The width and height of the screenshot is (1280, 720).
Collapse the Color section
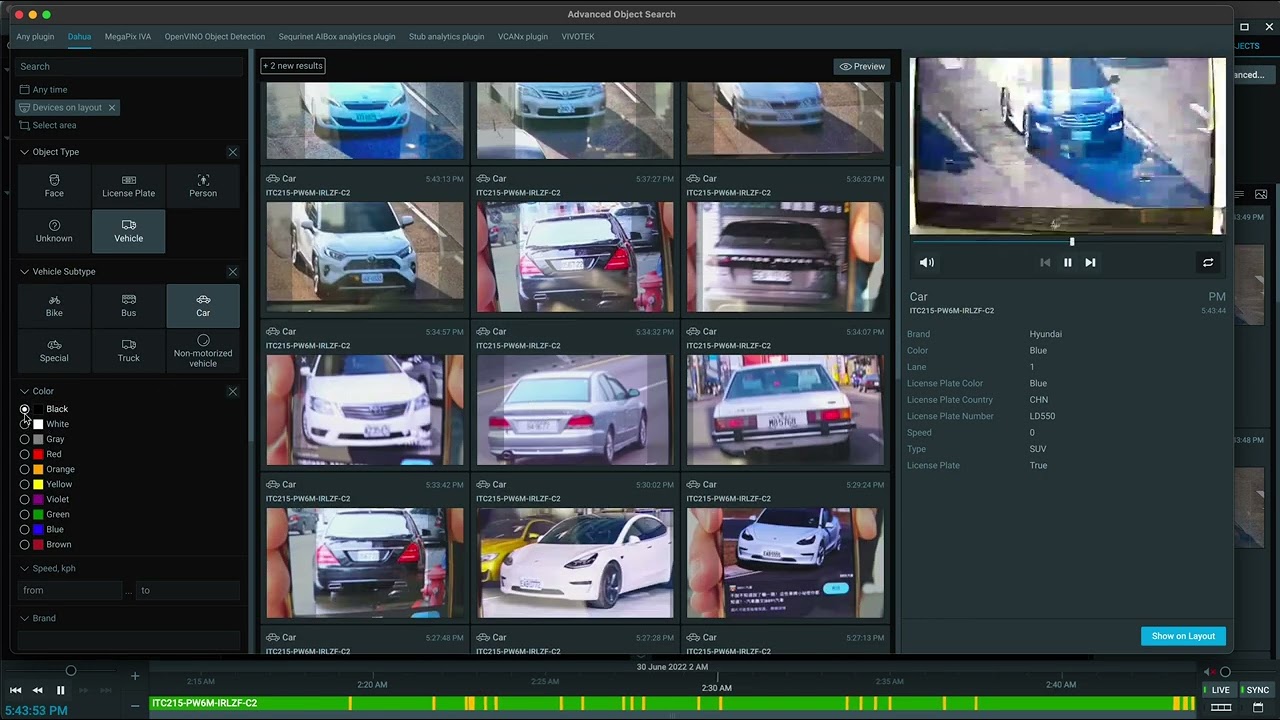point(24,391)
